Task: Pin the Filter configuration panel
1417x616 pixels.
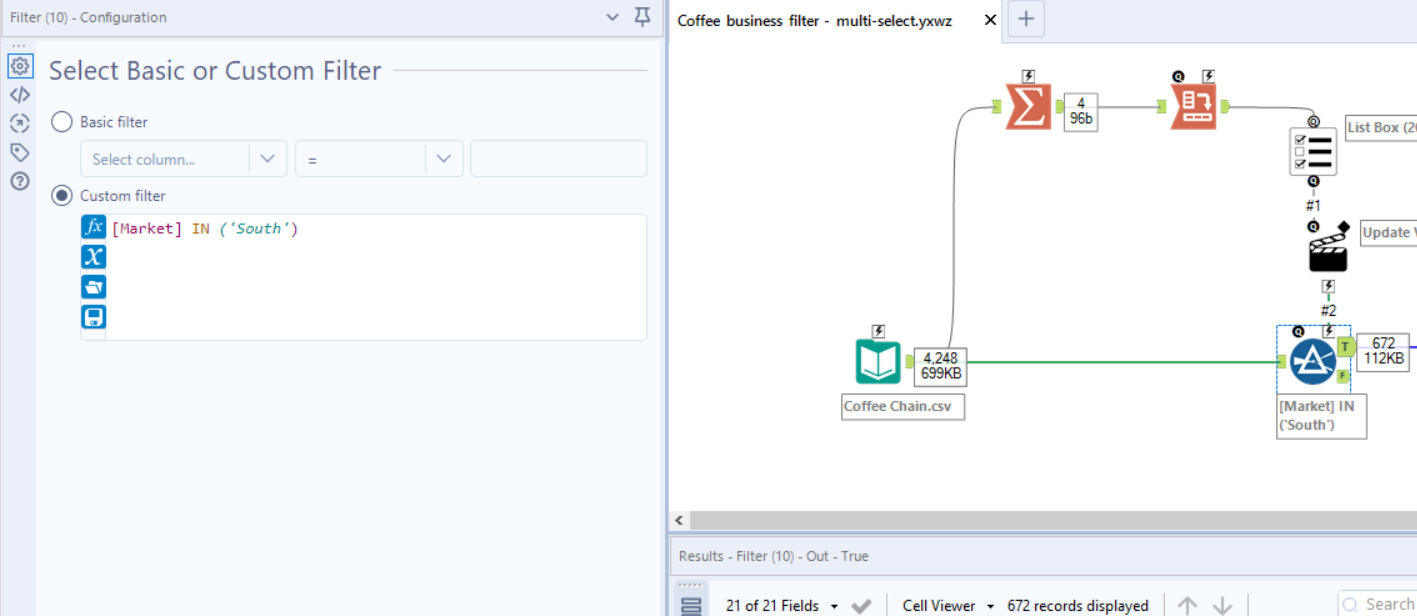Action: (x=641, y=17)
